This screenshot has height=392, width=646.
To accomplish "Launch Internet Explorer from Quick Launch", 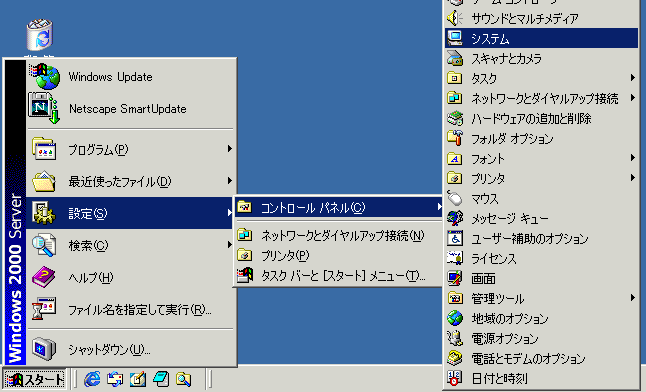I will click(x=92, y=379).
